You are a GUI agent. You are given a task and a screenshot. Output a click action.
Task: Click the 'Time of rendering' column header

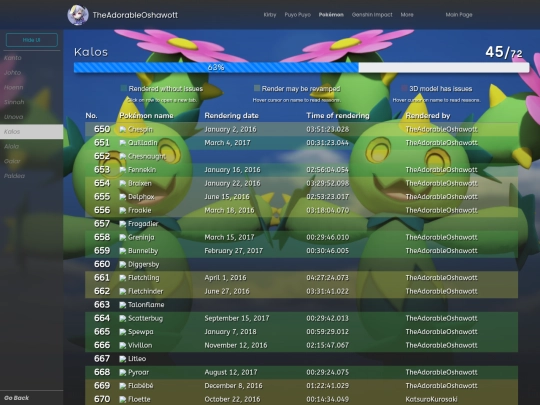click(338, 116)
